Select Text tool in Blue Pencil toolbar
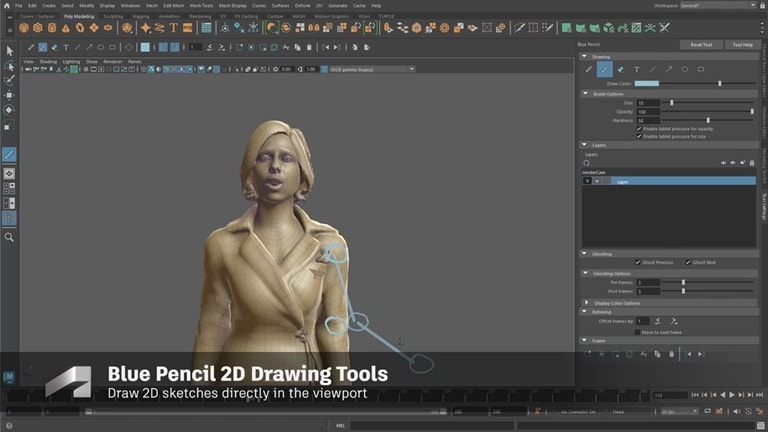 tap(66, 48)
